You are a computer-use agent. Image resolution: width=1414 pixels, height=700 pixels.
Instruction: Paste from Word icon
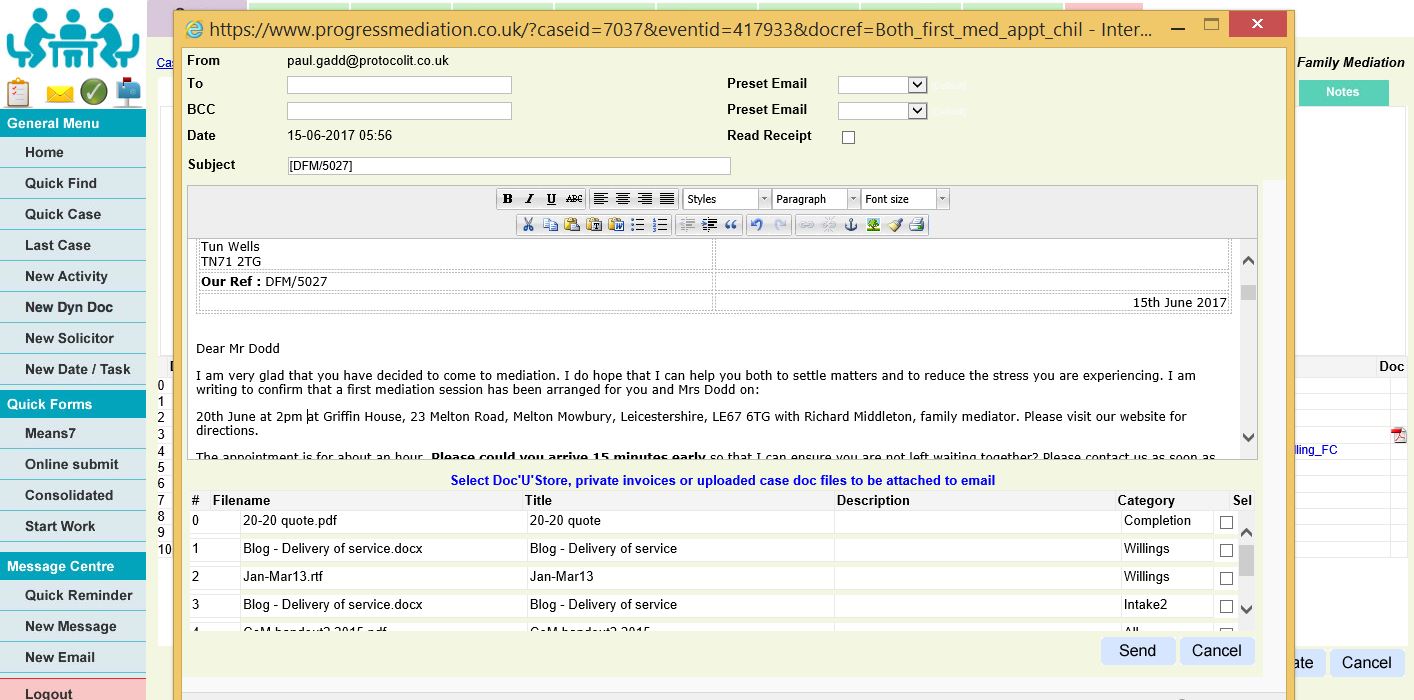(x=616, y=225)
